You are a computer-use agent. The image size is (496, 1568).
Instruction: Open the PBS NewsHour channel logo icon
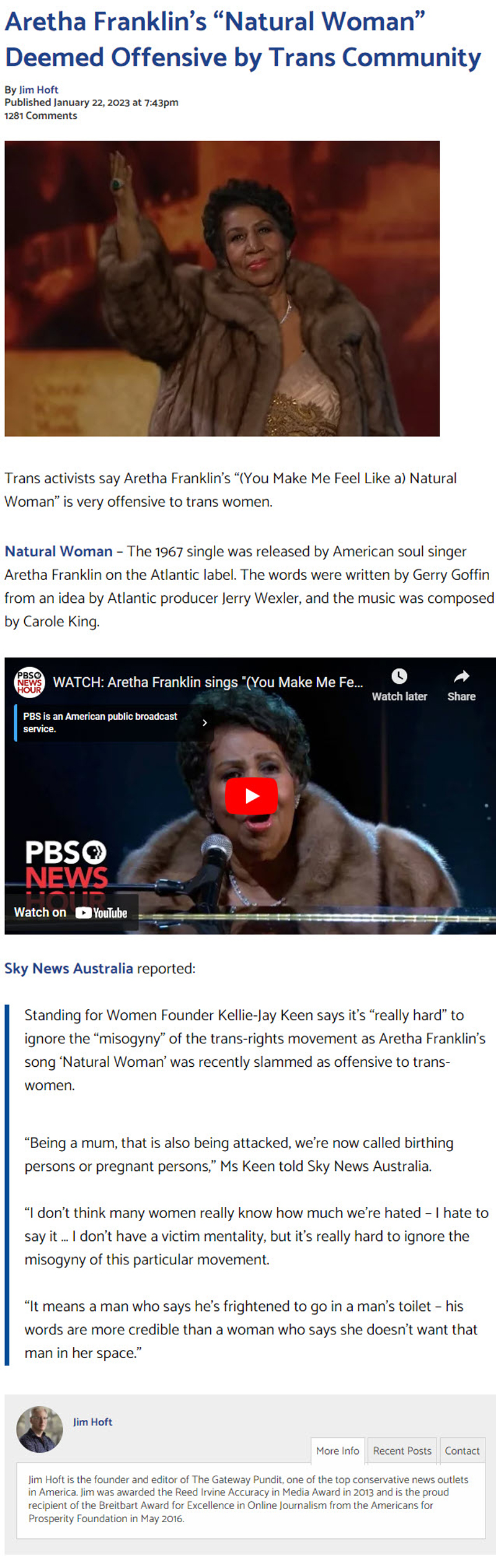point(29,682)
